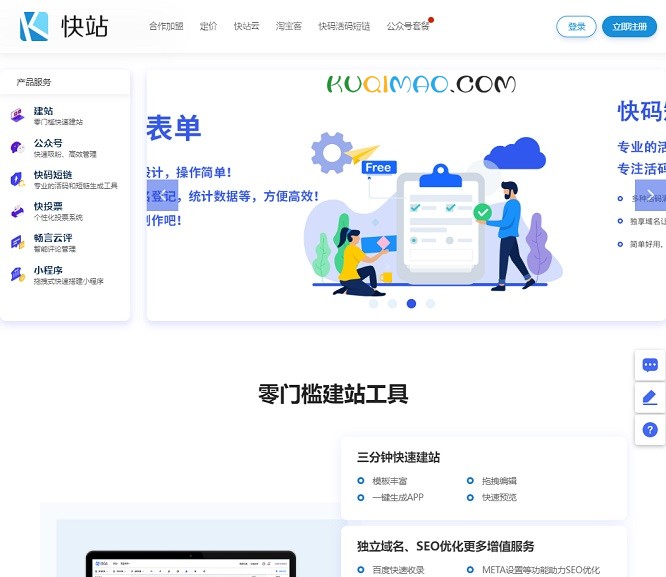Click the laptop preview thumbnail
The width and height of the screenshot is (666, 577).
point(191,564)
